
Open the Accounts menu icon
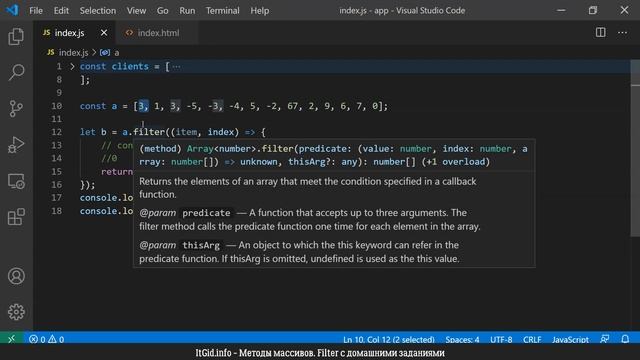click(x=16, y=276)
